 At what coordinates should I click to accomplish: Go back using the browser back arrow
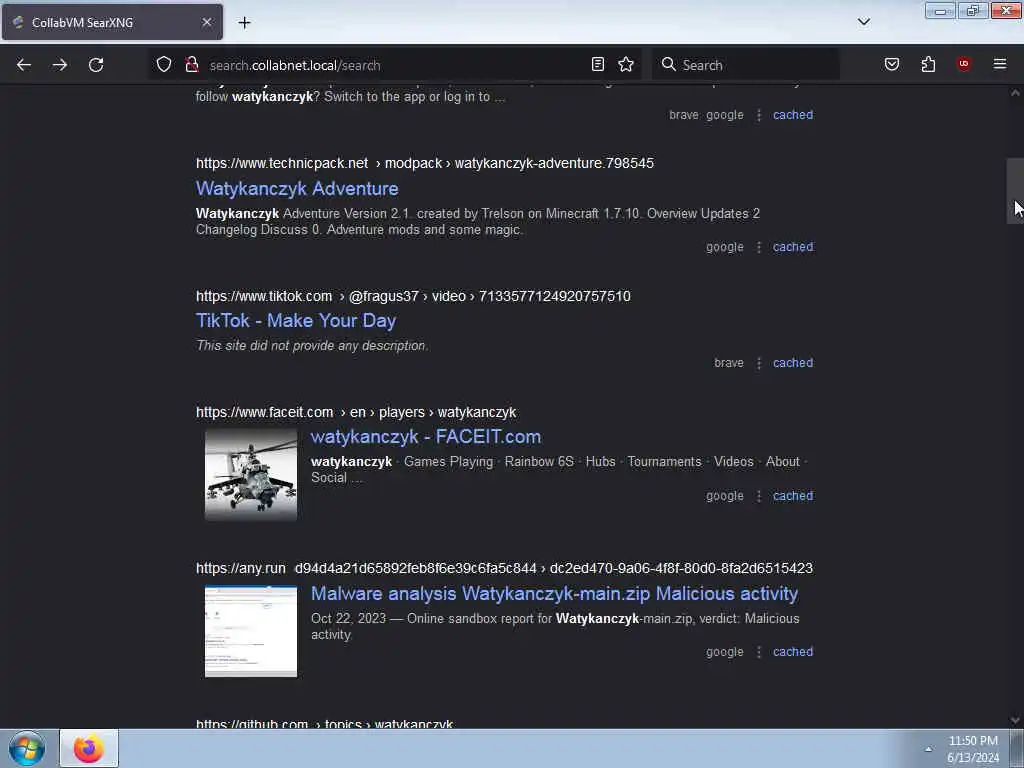pos(24,65)
